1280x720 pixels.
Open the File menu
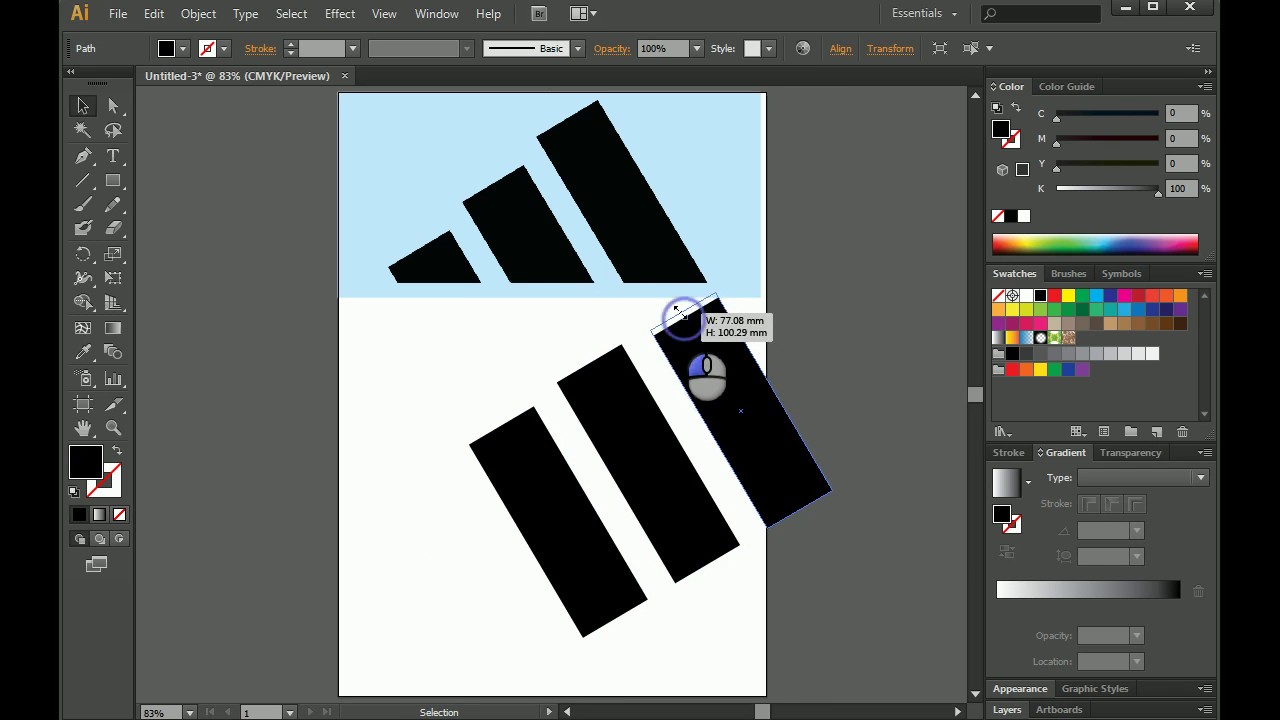click(117, 14)
